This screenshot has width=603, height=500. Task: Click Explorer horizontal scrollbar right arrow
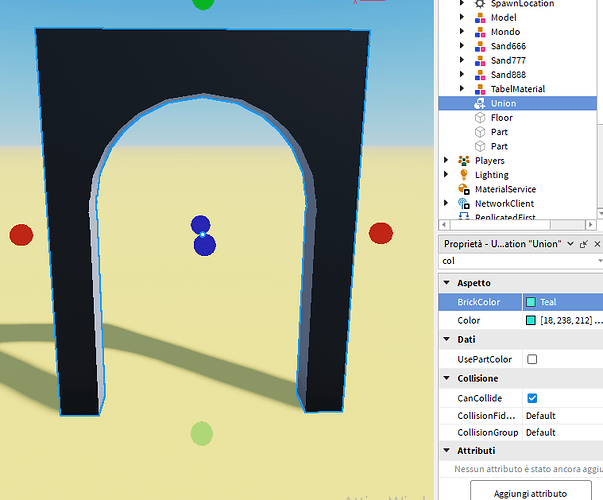click(591, 224)
